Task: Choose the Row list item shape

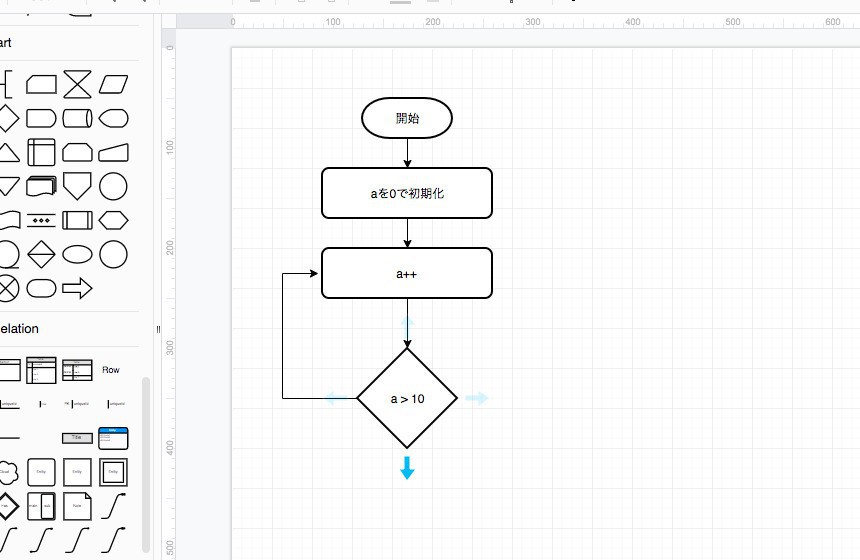Action: coord(111,370)
